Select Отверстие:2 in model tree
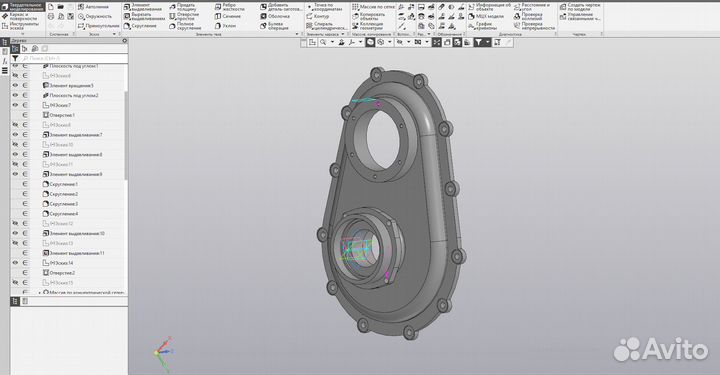The image size is (720, 375). point(59,273)
